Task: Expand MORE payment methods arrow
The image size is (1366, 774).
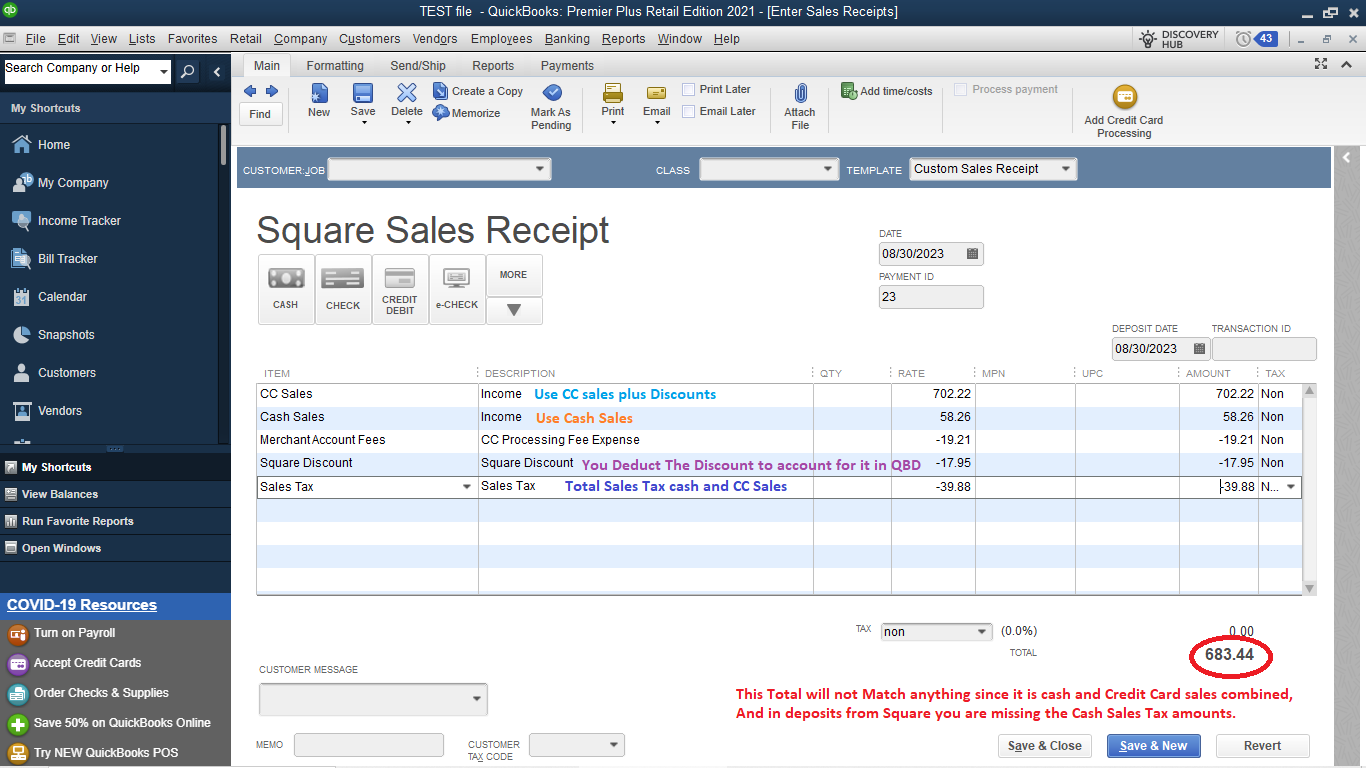Action: (514, 311)
